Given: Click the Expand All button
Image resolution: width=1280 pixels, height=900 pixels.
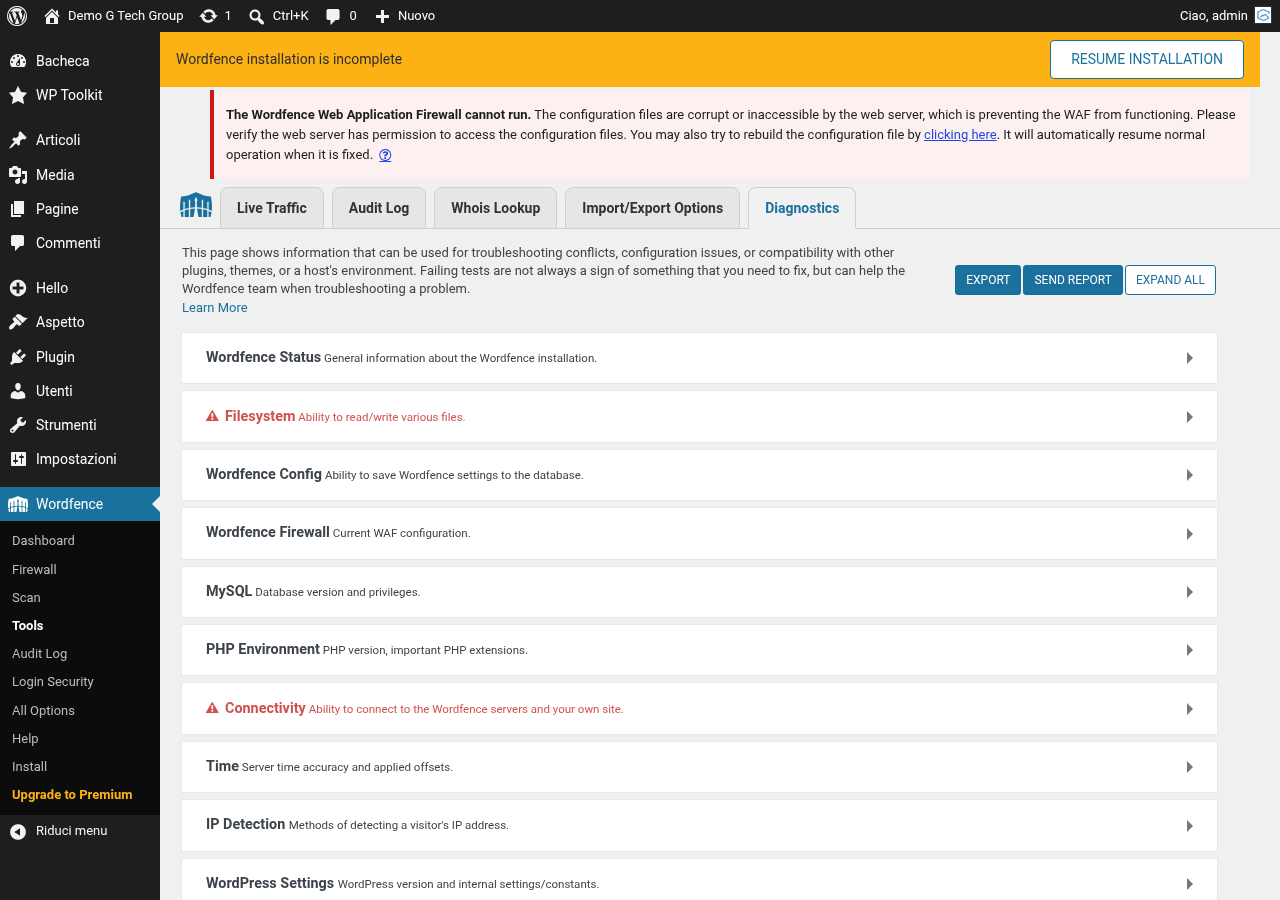Looking at the screenshot, I should [x=1170, y=280].
